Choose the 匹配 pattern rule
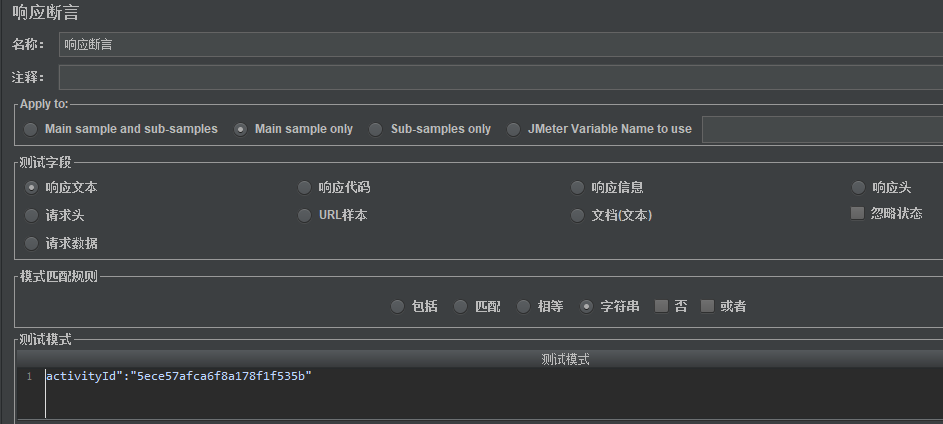 click(461, 307)
